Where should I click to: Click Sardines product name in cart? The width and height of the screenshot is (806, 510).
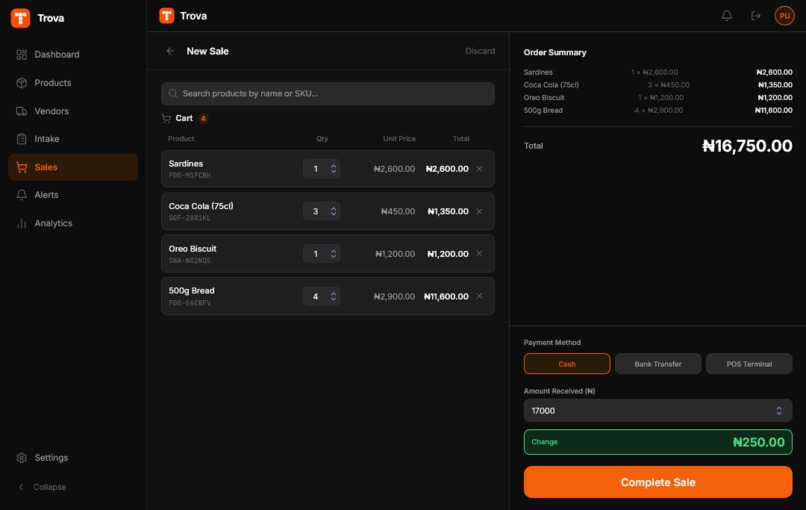click(186, 163)
